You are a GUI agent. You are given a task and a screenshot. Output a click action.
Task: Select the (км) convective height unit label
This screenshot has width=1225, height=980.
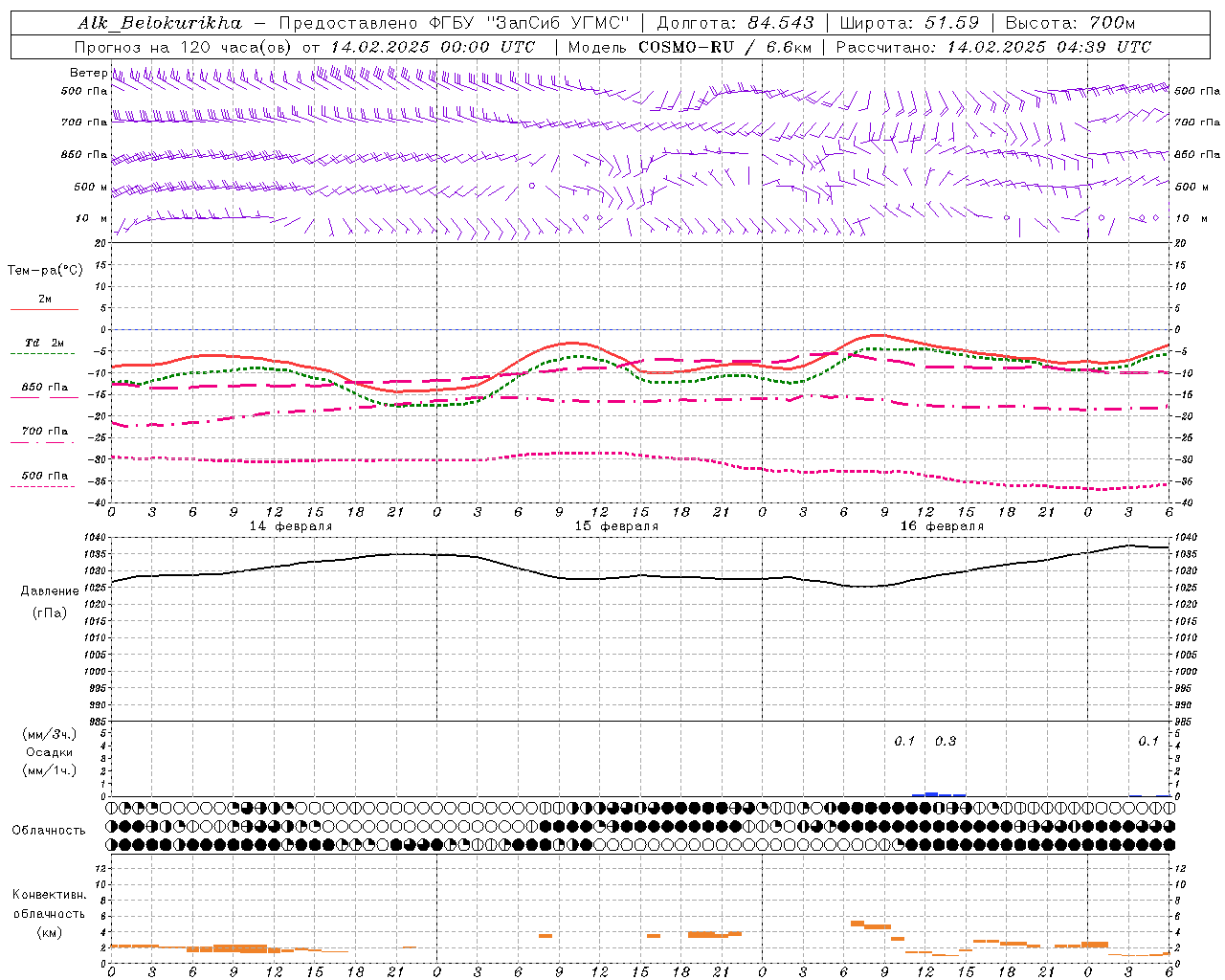[x=49, y=931]
